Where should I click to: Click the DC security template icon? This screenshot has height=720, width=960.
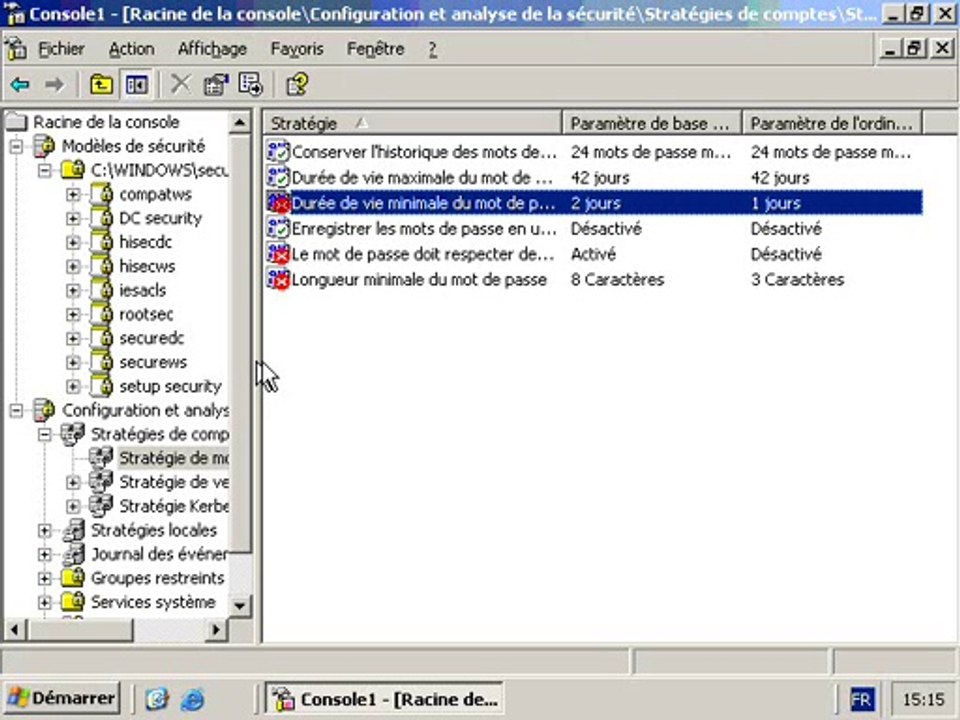click(x=102, y=218)
